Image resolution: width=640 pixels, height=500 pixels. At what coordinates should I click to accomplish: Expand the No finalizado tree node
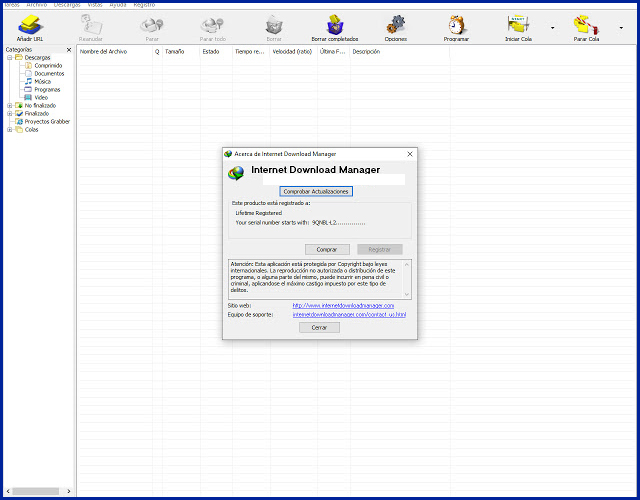click(x=9, y=106)
